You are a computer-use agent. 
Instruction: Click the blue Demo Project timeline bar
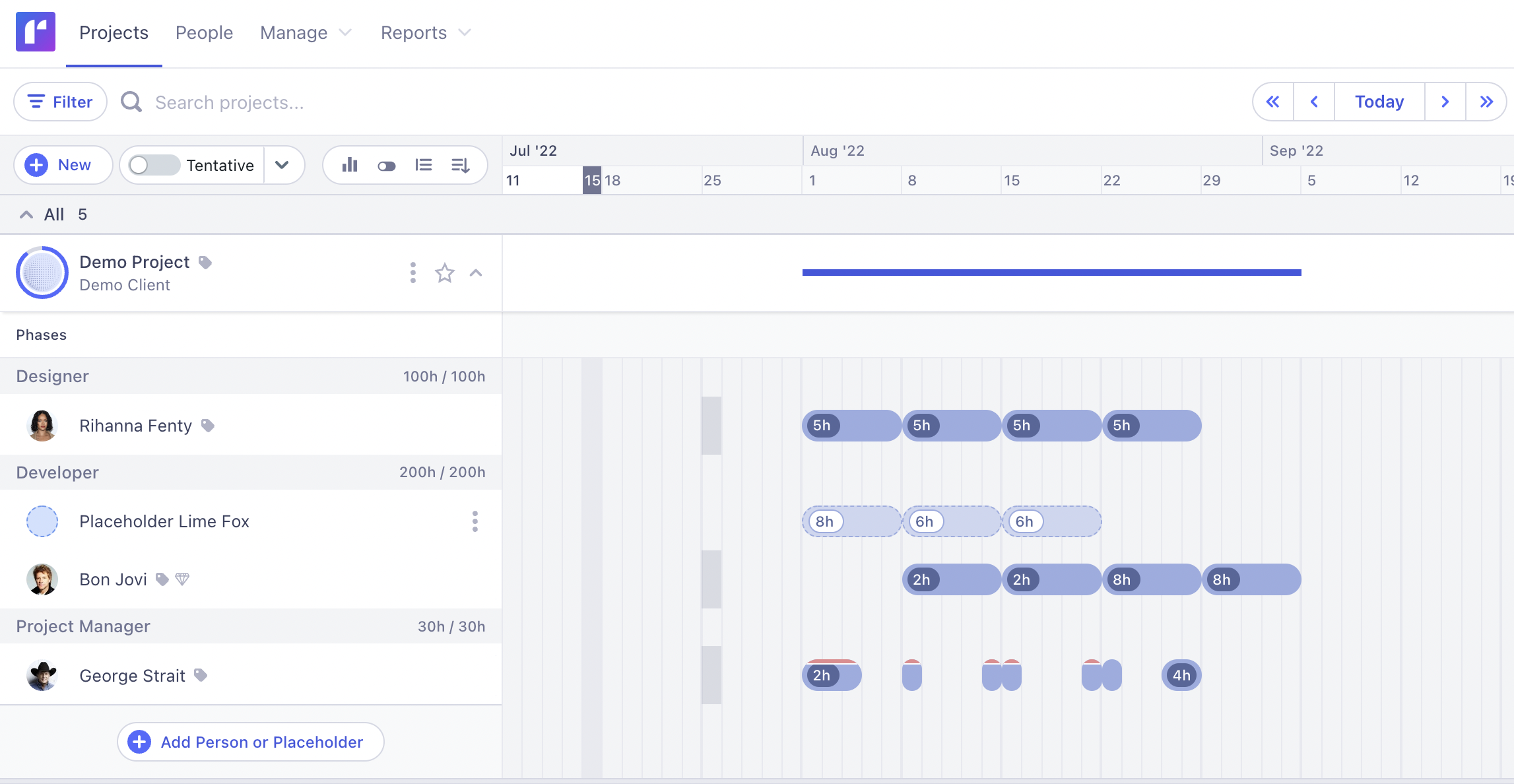pos(1051,272)
